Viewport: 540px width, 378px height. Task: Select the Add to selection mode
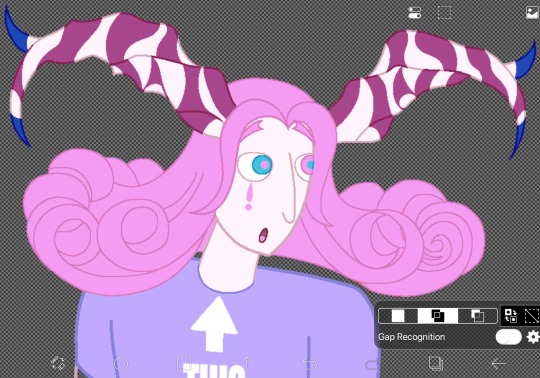438,316
